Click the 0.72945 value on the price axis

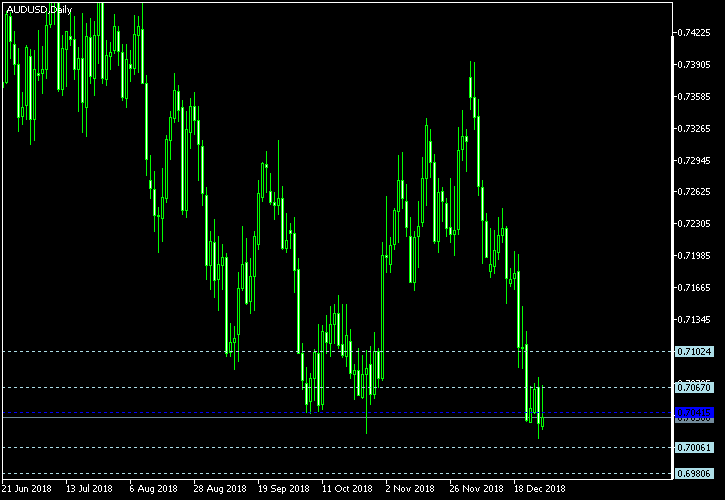tap(694, 160)
